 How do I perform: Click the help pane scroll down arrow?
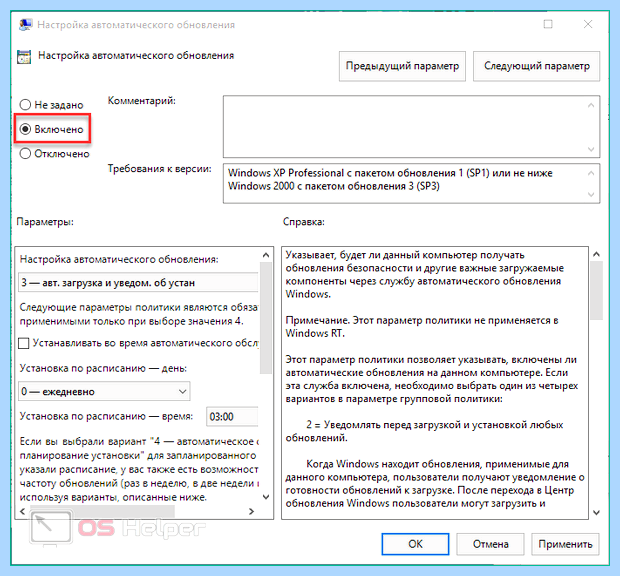[596, 512]
